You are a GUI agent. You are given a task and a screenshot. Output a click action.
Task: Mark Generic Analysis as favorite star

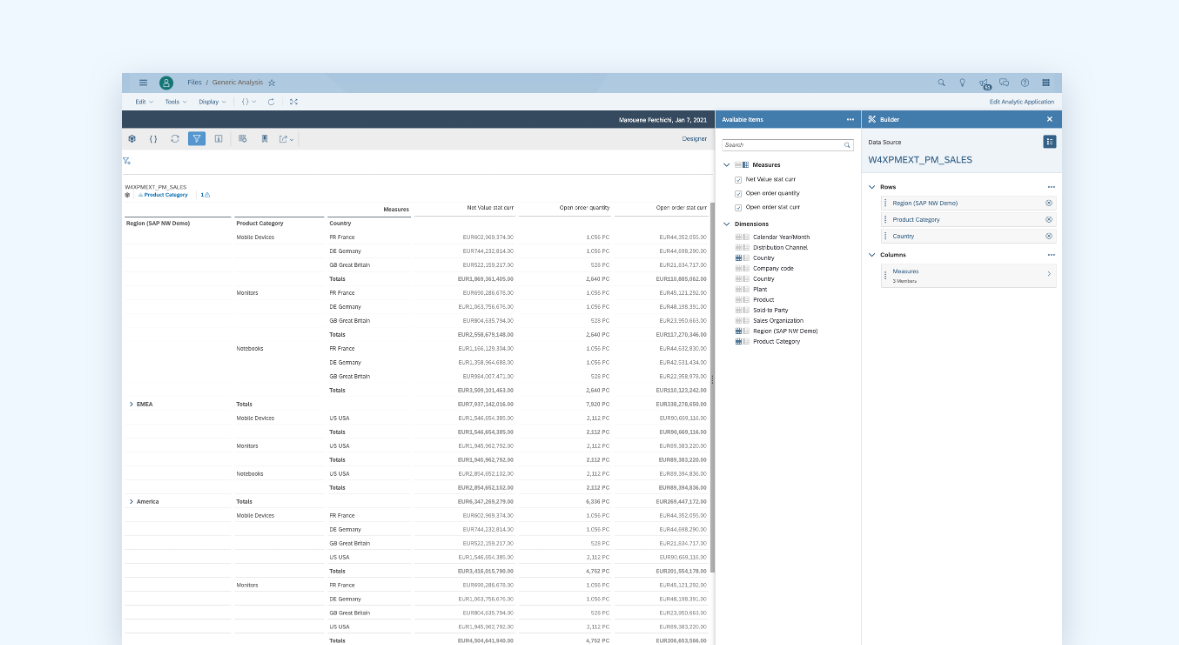click(x=271, y=83)
